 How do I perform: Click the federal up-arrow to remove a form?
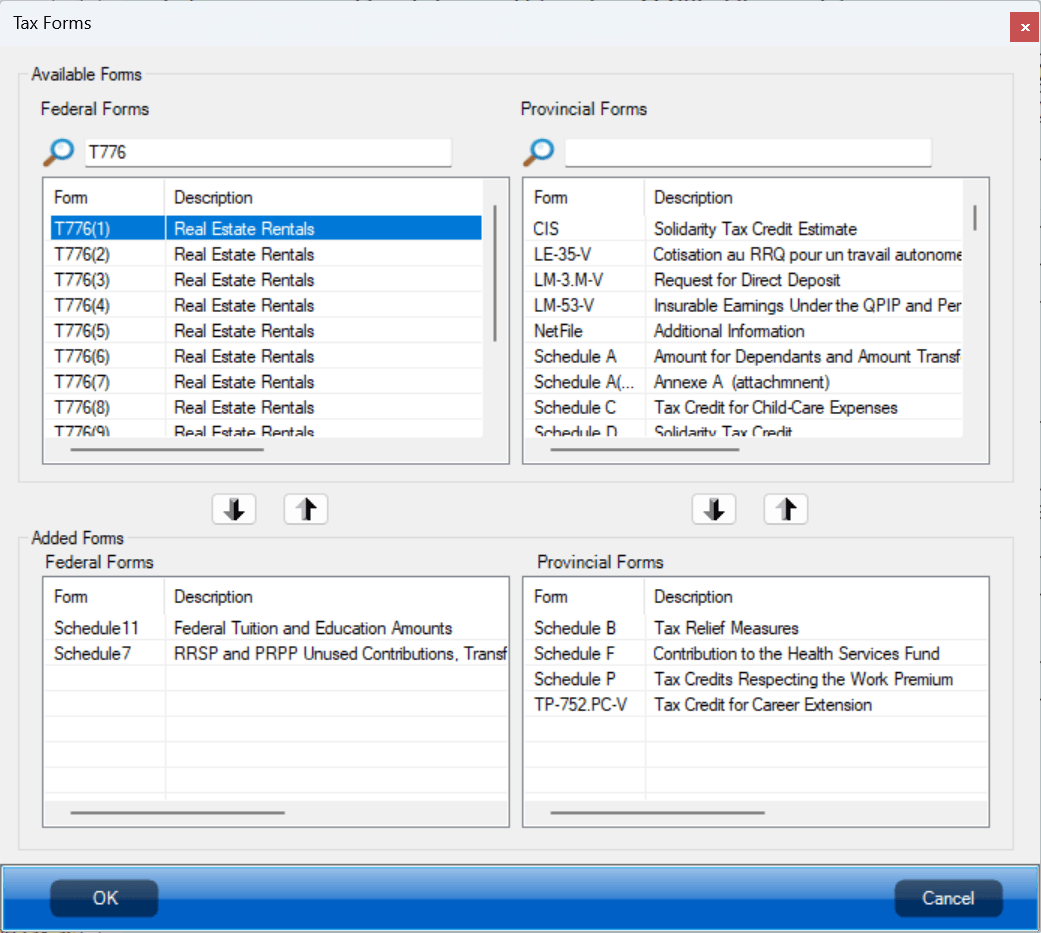click(305, 508)
